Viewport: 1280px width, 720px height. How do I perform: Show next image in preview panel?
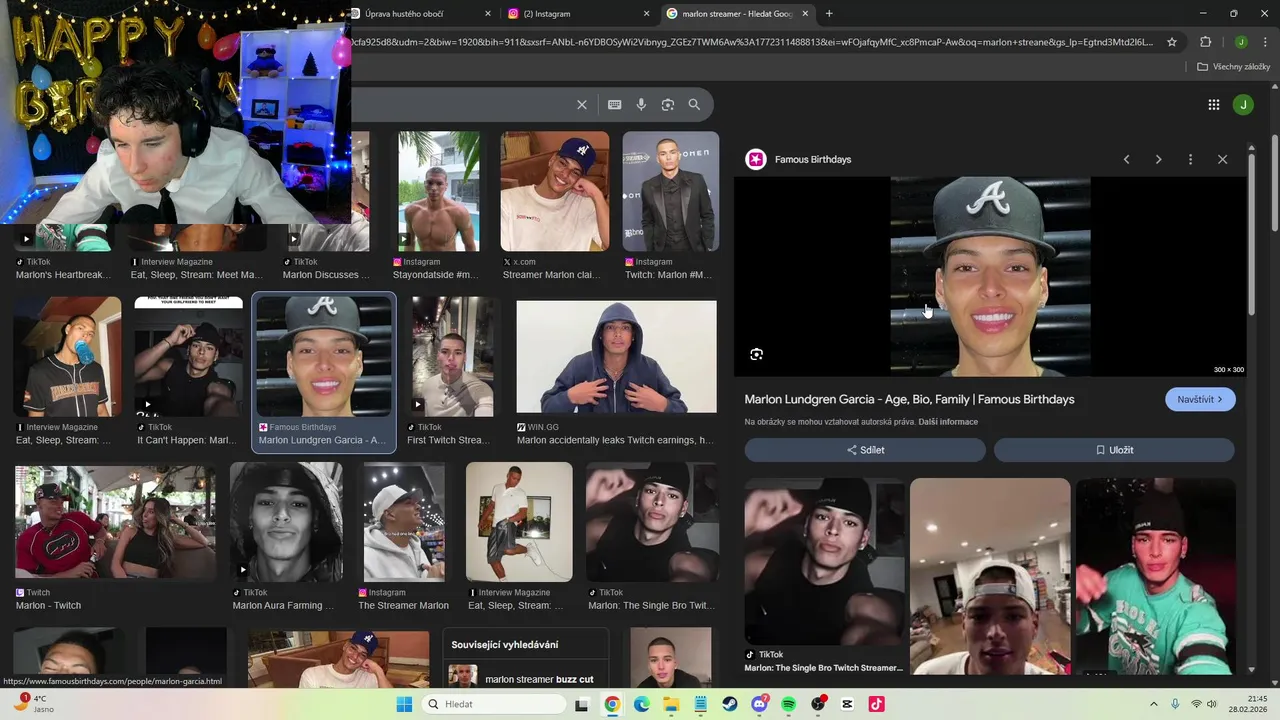[1158, 159]
